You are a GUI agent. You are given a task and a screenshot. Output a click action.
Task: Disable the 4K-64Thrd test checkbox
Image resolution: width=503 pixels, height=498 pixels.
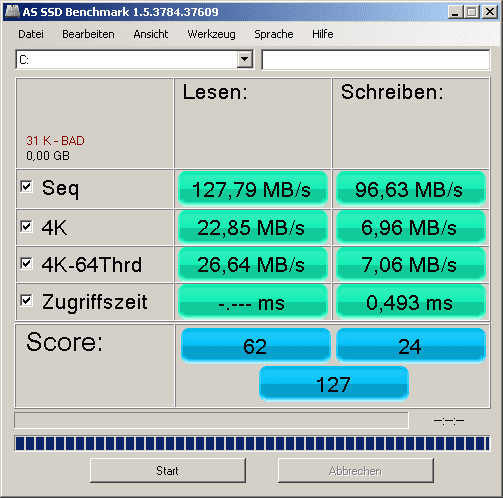click(26, 263)
